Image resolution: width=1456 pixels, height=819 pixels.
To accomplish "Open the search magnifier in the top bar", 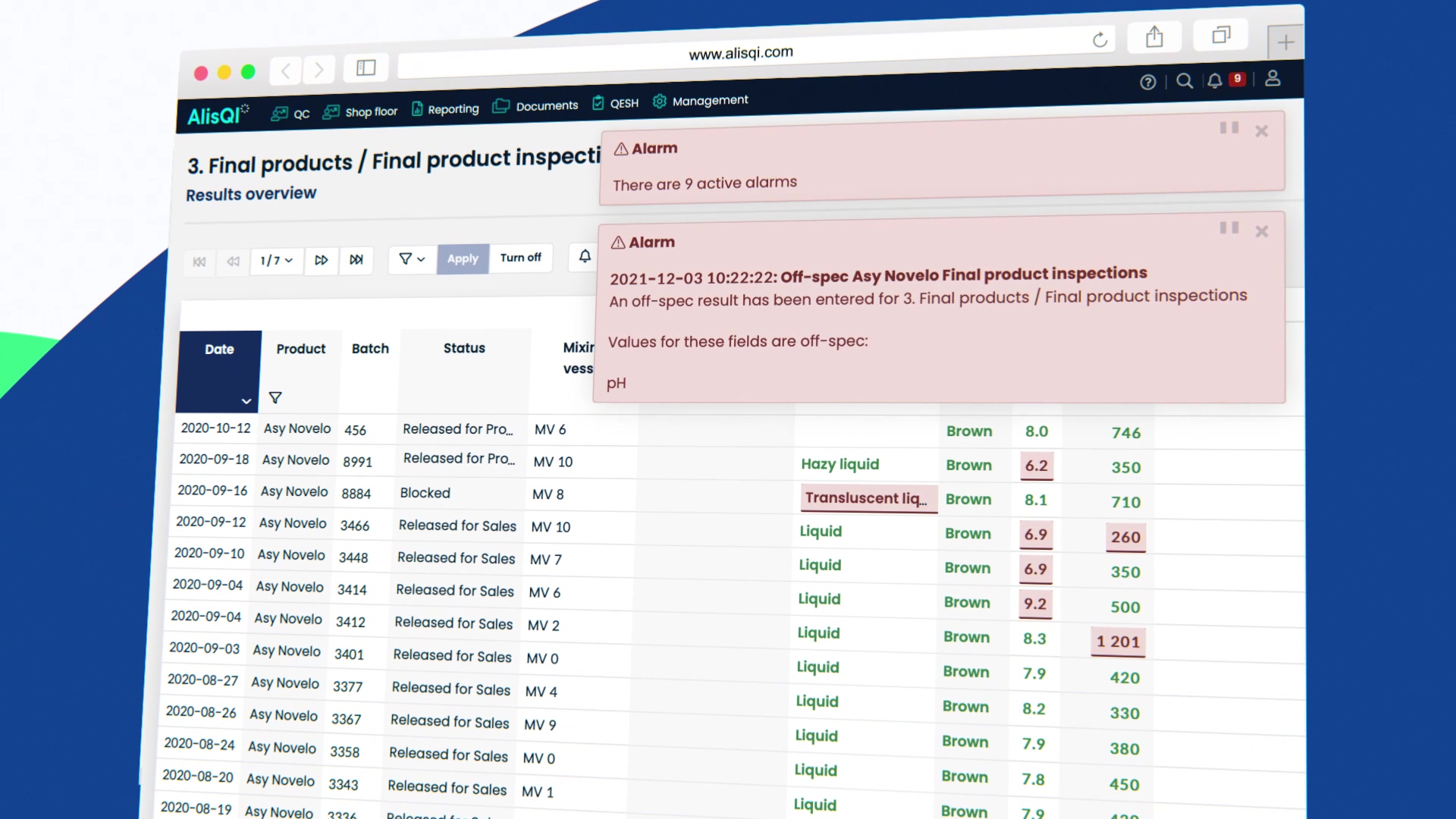I will click(1185, 80).
